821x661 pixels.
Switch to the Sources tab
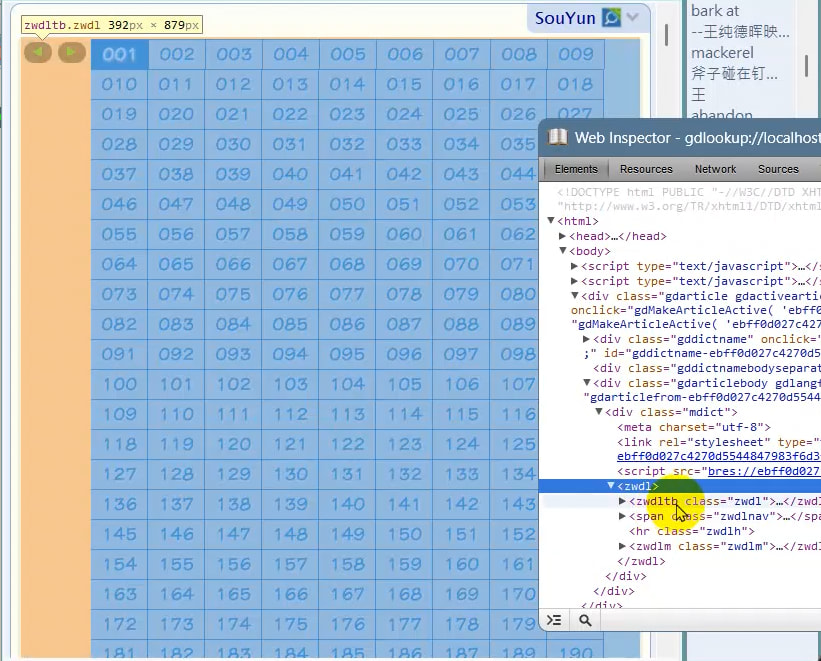tap(778, 169)
